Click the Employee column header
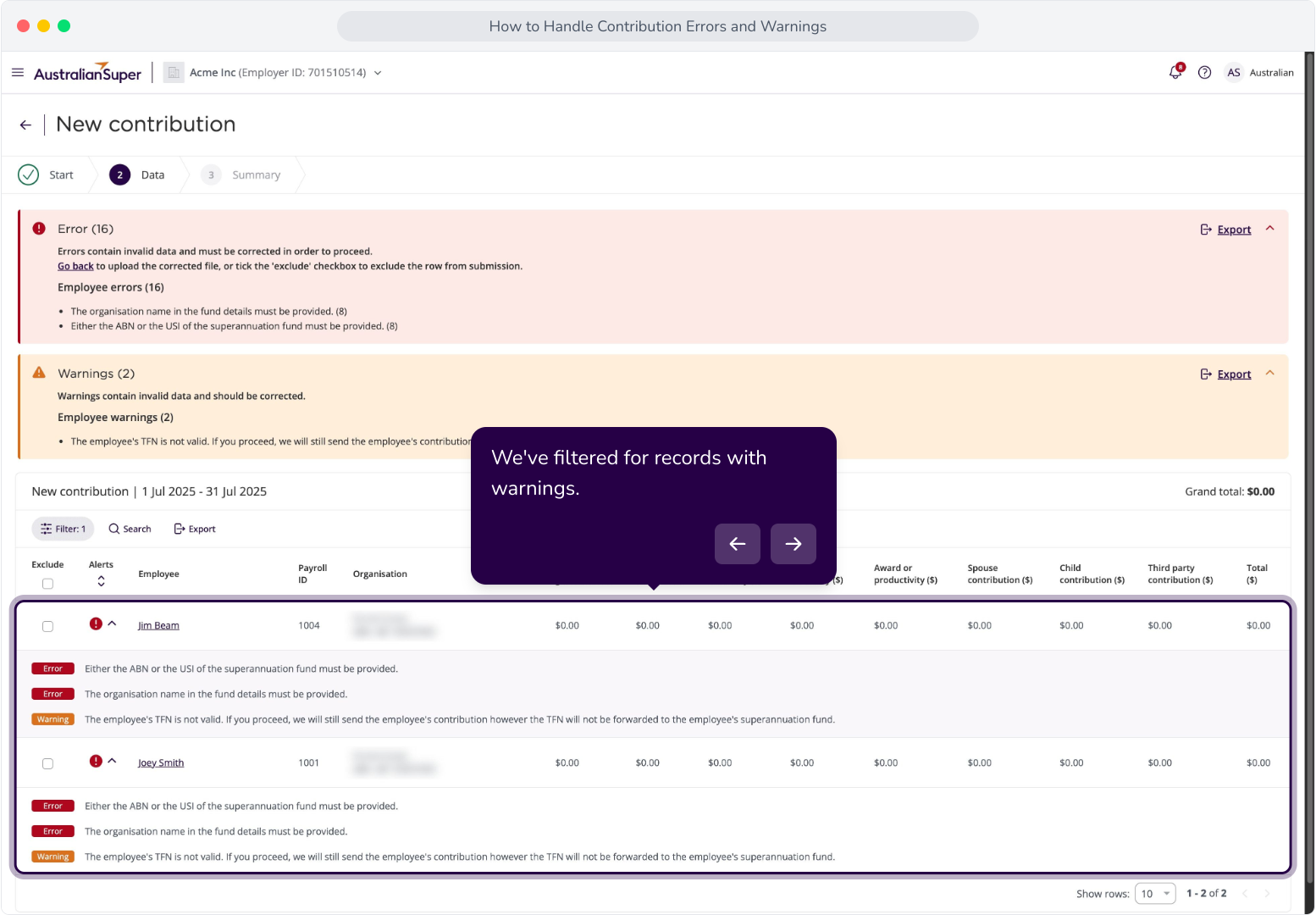The height and width of the screenshot is (915, 1316). pyautogui.click(x=158, y=574)
